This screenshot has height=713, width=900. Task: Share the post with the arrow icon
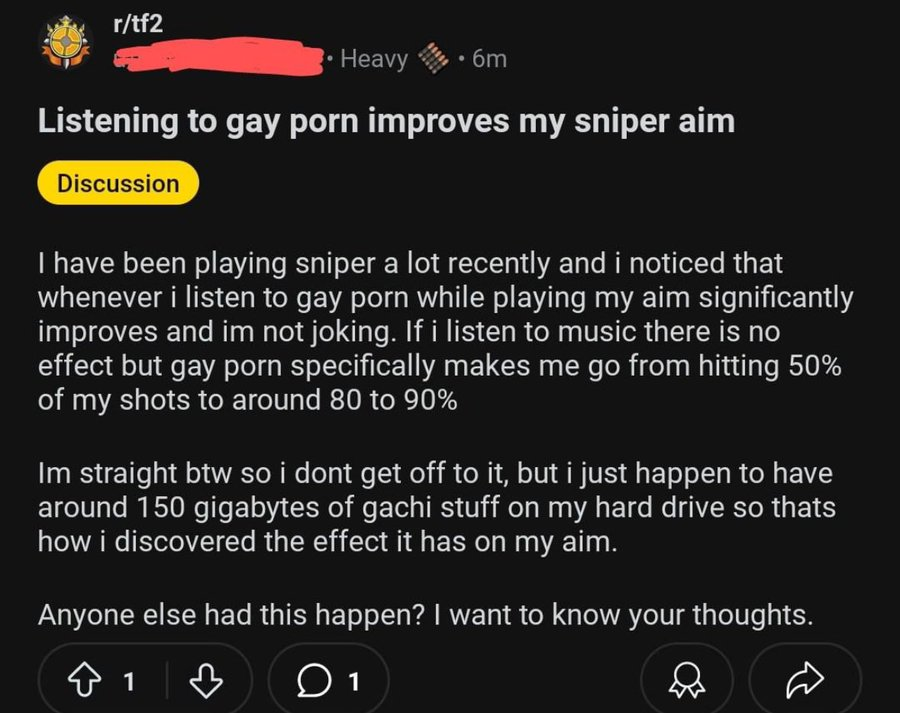(805, 681)
